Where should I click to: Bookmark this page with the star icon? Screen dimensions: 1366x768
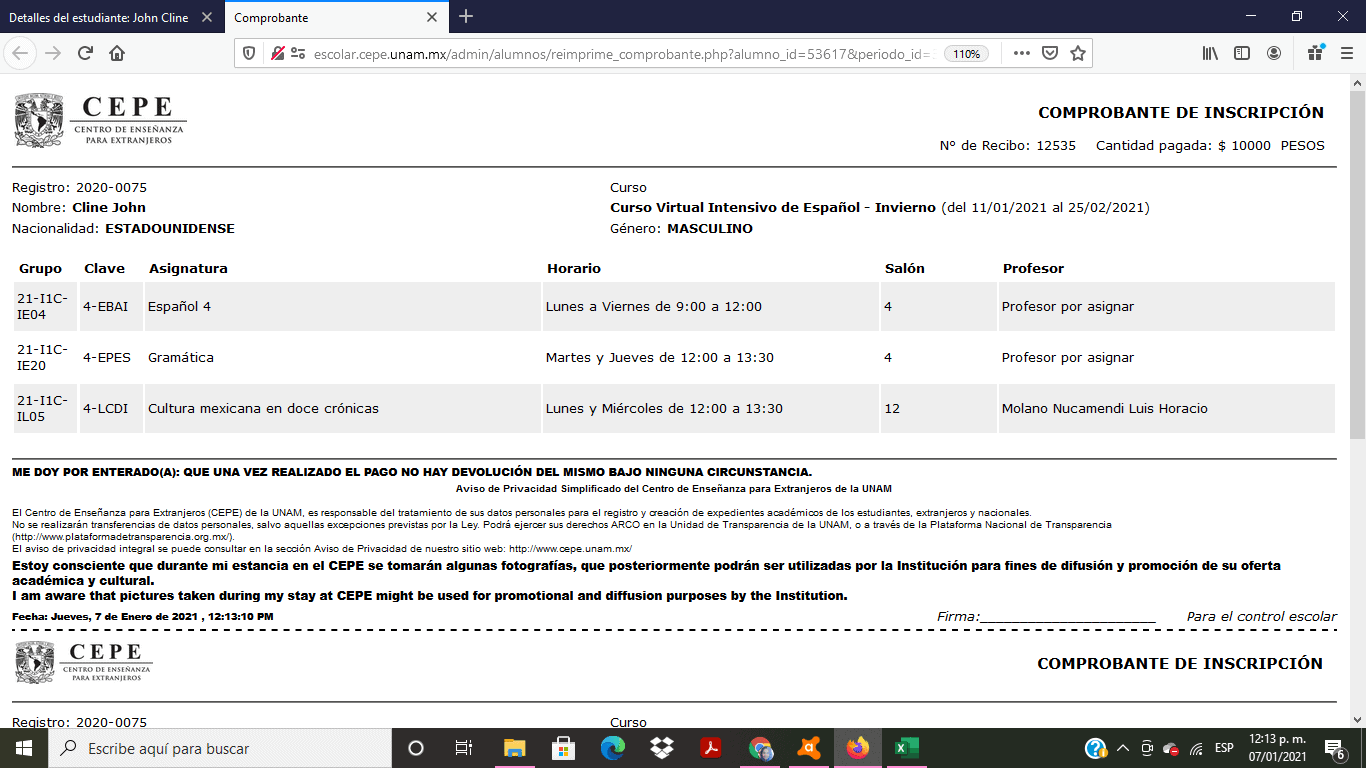[x=1077, y=53]
